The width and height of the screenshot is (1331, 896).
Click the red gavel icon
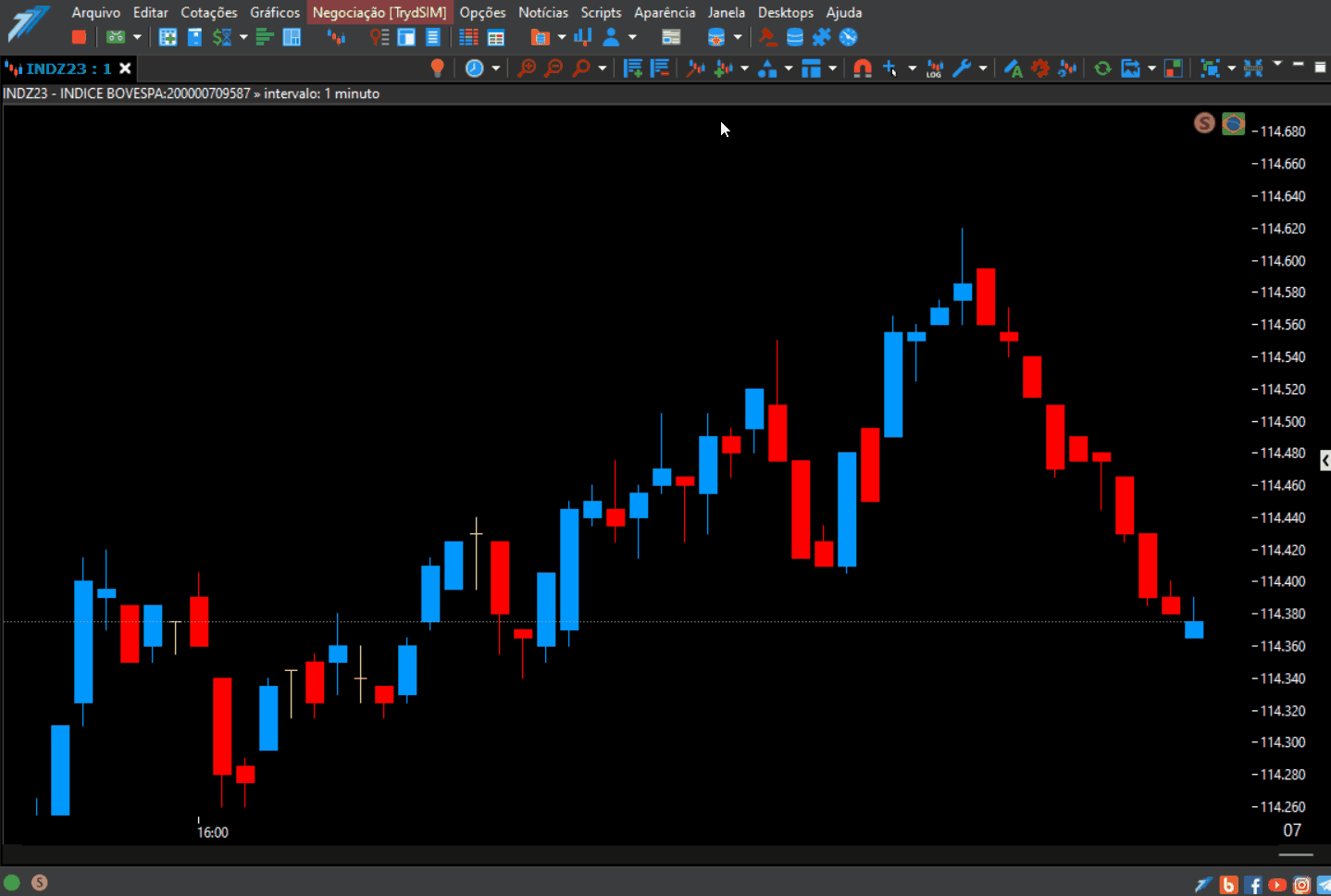point(767,37)
